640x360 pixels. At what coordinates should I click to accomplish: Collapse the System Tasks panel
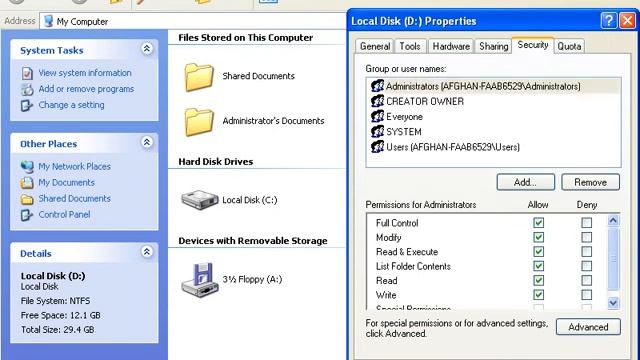[x=147, y=49]
